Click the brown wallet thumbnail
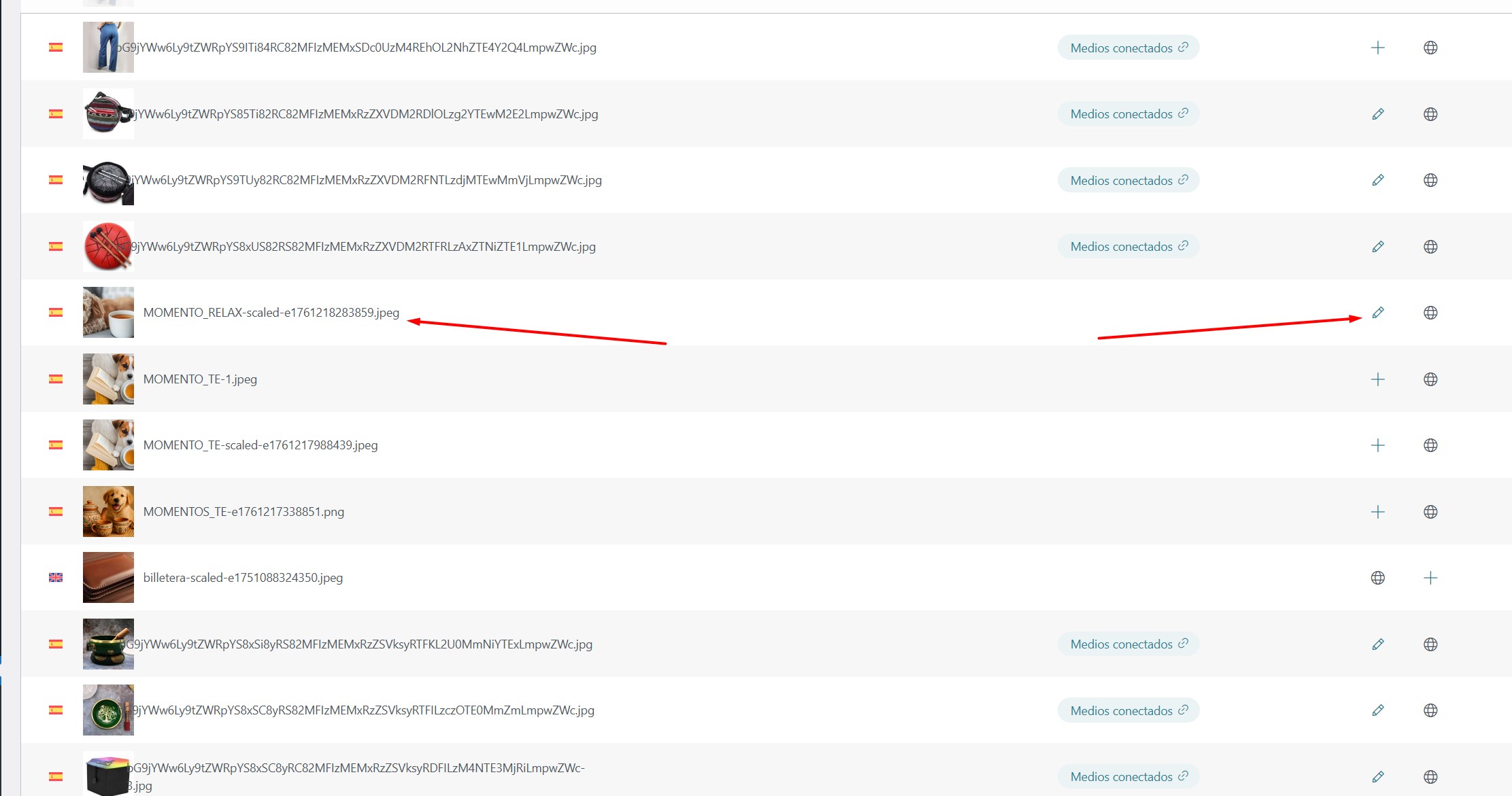Screen dimensions: 1512x796 pyautogui.click(x=108, y=578)
